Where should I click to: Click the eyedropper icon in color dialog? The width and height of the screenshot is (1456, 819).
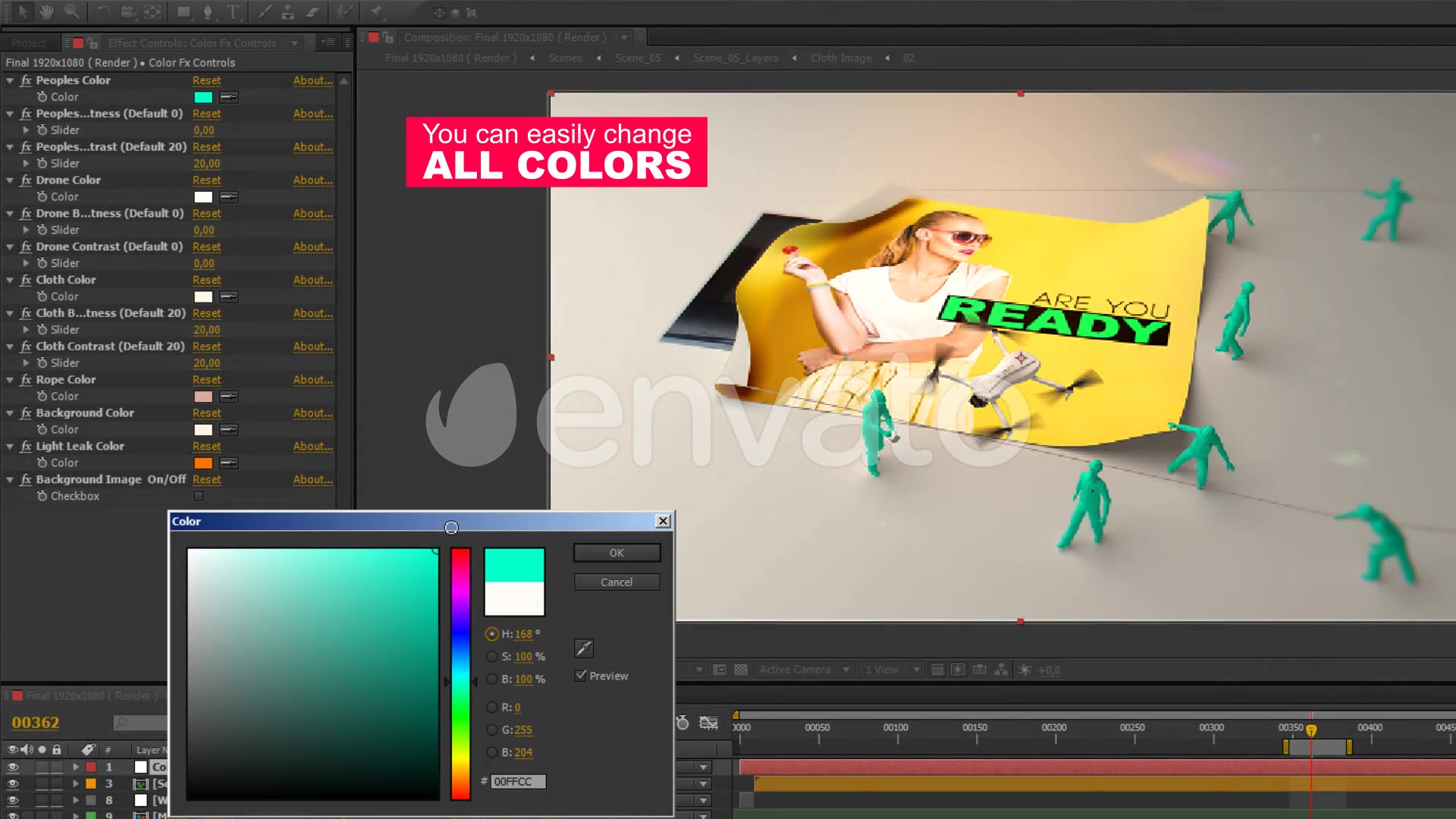584,648
